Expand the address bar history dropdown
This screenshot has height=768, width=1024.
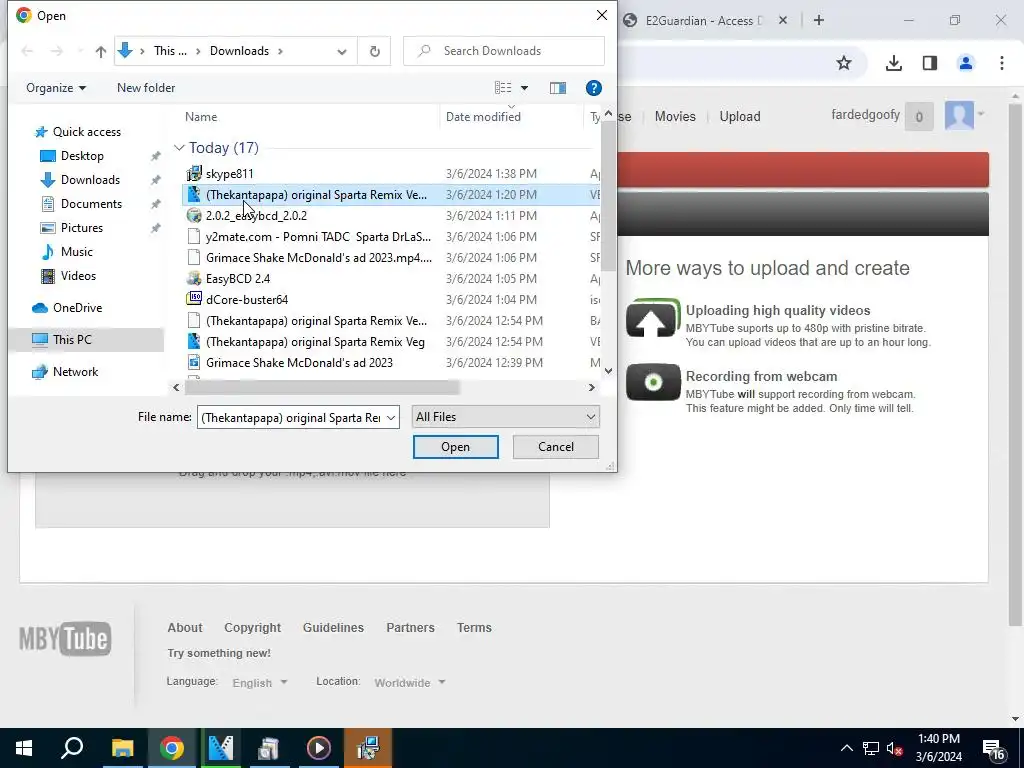(x=342, y=52)
